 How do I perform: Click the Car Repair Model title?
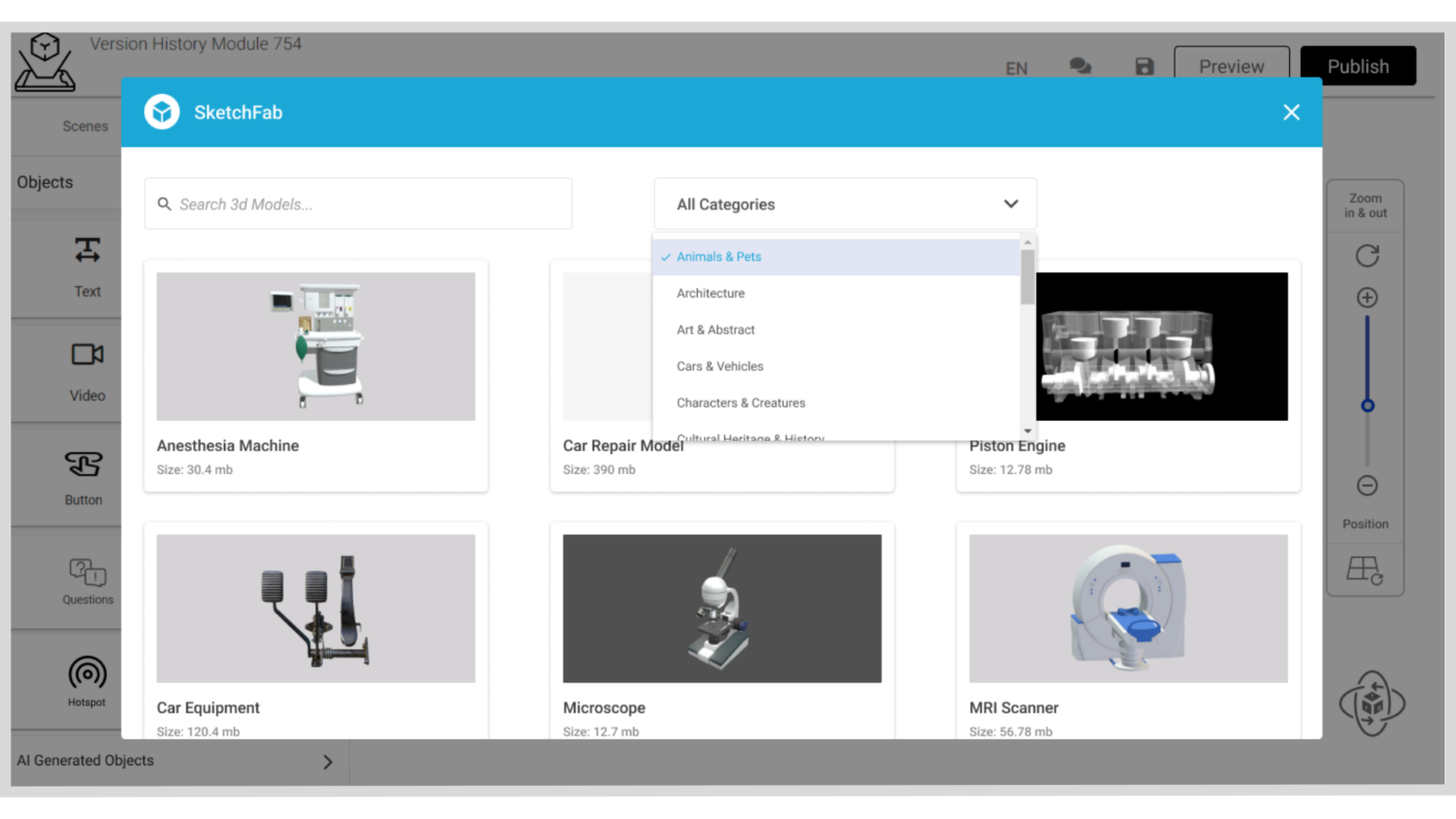coord(623,446)
